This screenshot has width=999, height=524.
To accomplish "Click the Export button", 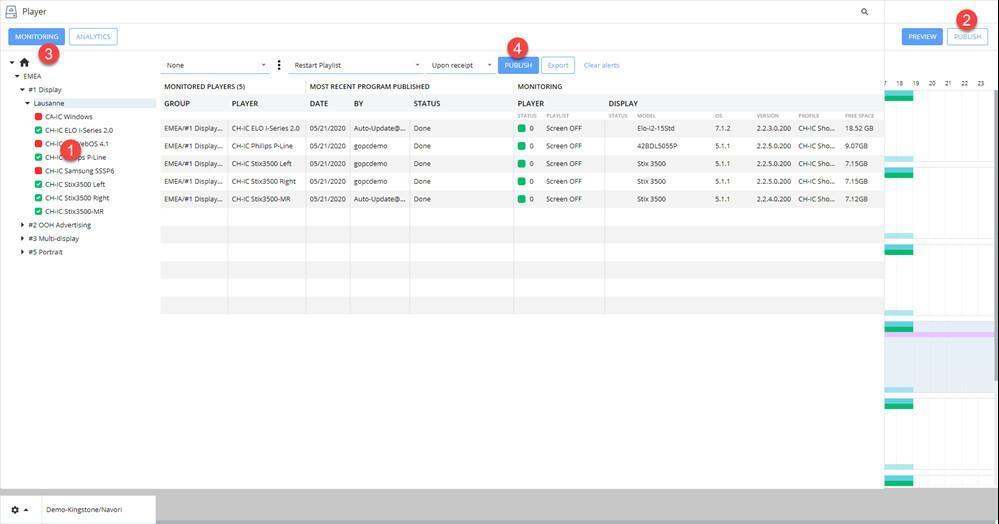I will (557, 65).
